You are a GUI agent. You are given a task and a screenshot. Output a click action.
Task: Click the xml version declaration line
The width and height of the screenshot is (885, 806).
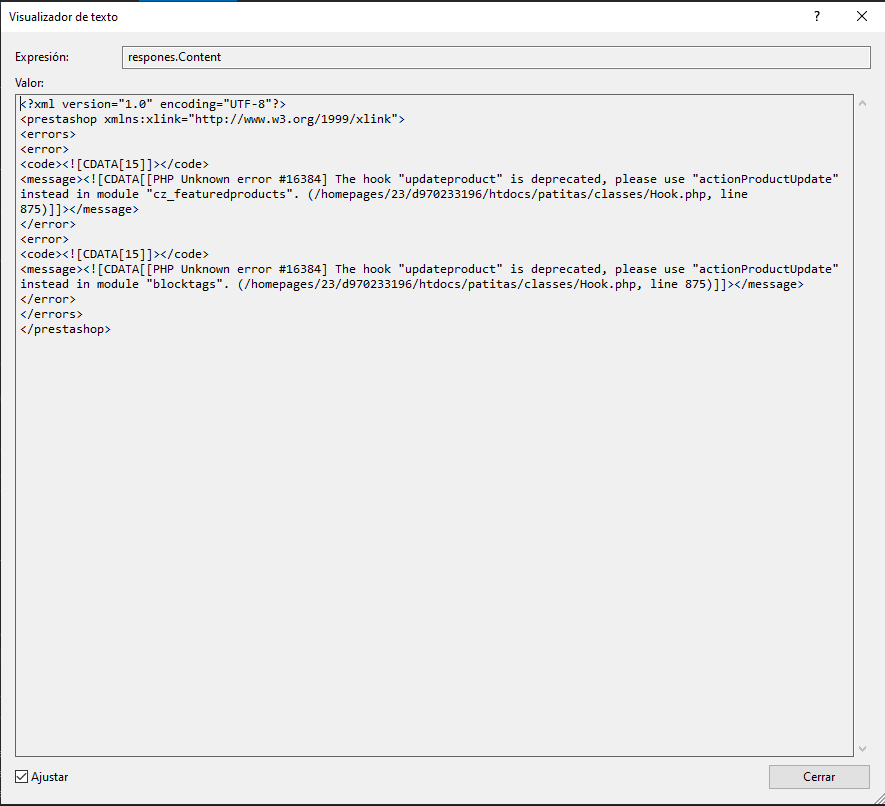pyautogui.click(x=153, y=104)
